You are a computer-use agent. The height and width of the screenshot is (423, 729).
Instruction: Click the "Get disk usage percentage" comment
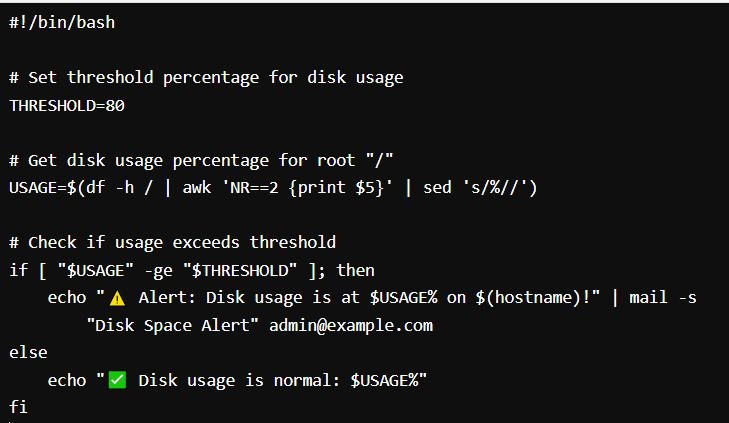click(x=201, y=160)
